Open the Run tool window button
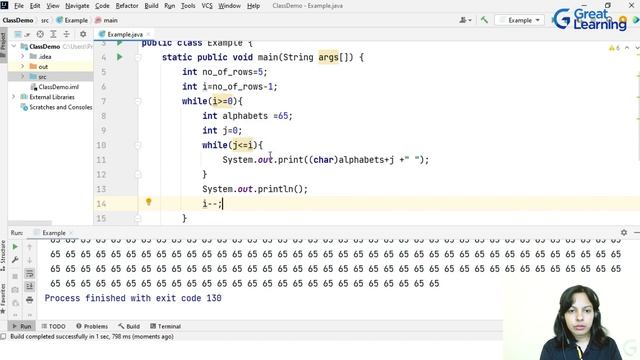The height and width of the screenshot is (360, 640). coord(22,326)
